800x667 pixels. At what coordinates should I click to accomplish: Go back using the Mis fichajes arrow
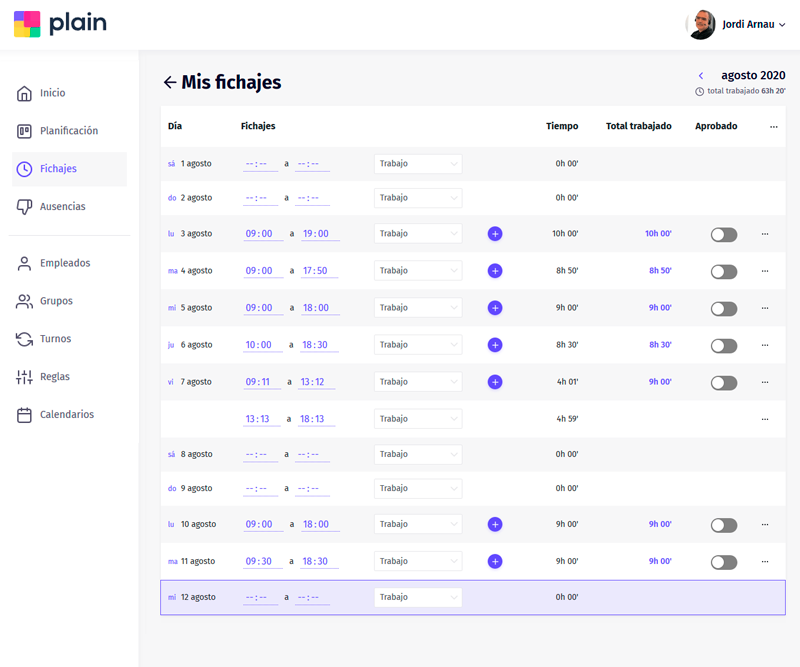pyautogui.click(x=170, y=82)
